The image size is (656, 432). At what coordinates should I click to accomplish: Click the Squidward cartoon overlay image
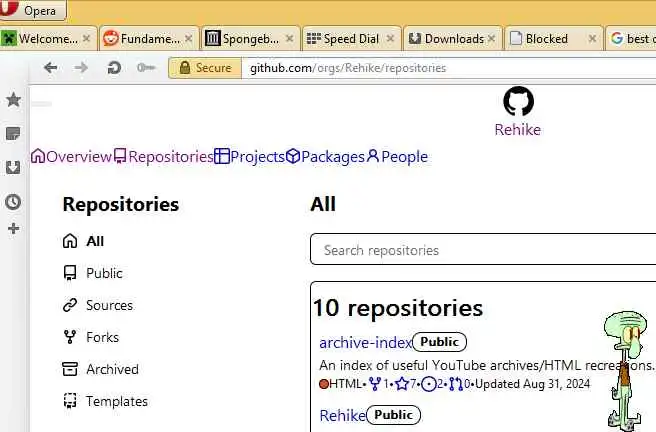[625, 371]
